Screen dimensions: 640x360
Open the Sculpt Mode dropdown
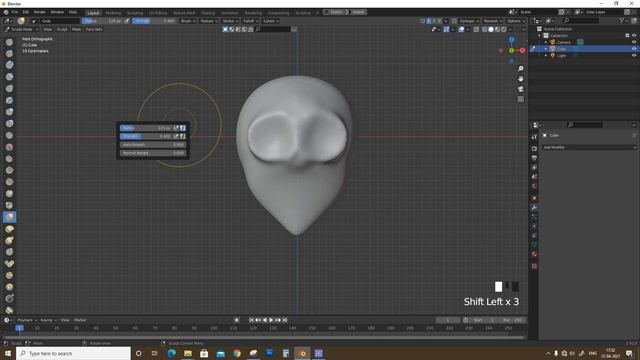22,29
